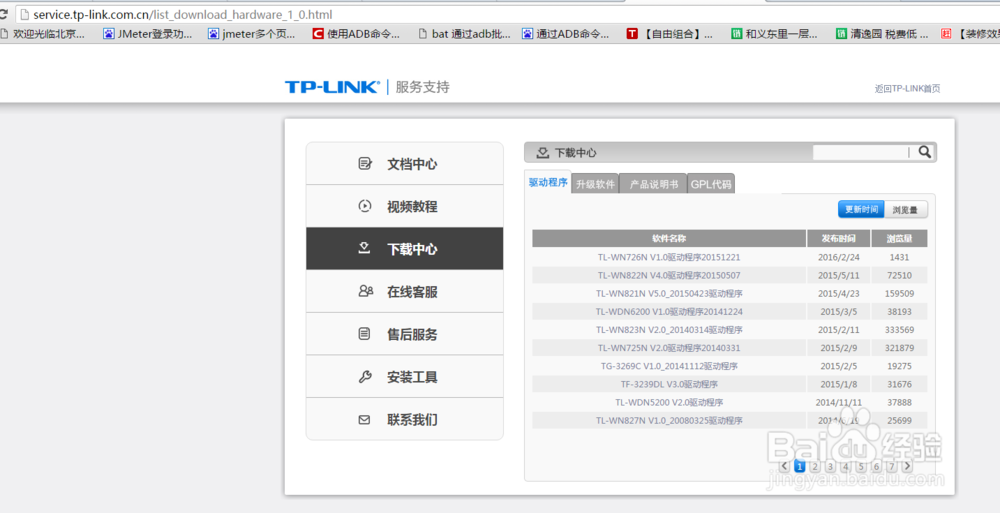This screenshot has height=513, width=1000.
Task: Open the bat 通过adb批... bookmark
Action: click(x=464, y=34)
